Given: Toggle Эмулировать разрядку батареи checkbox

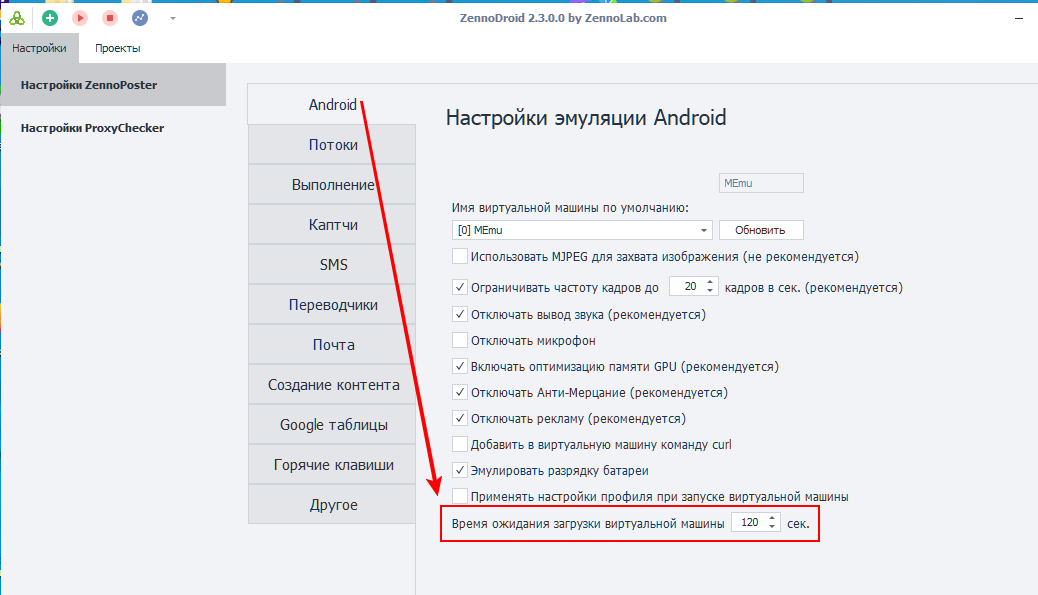Looking at the screenshot, I should click(x=459, y=470).
